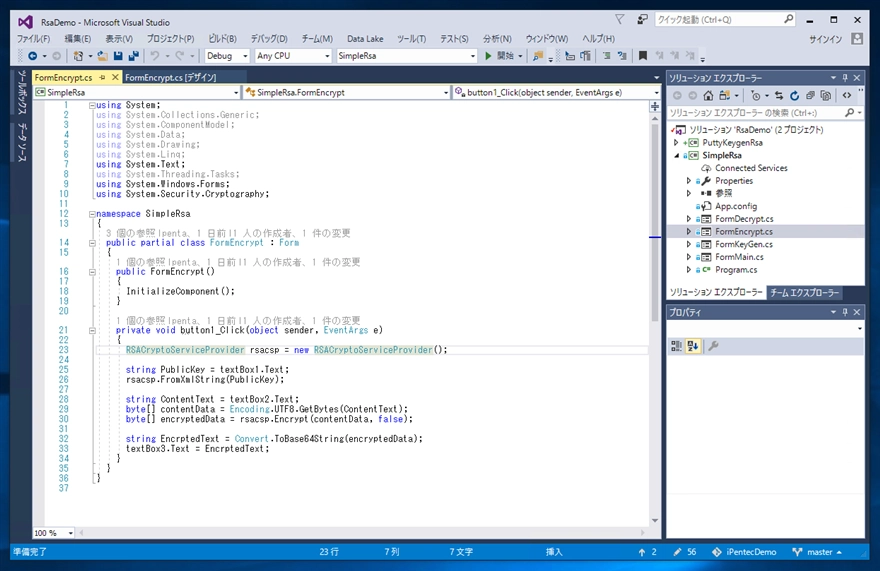
Task: Click the notifications flag icon in title bar
Action: 620,20
